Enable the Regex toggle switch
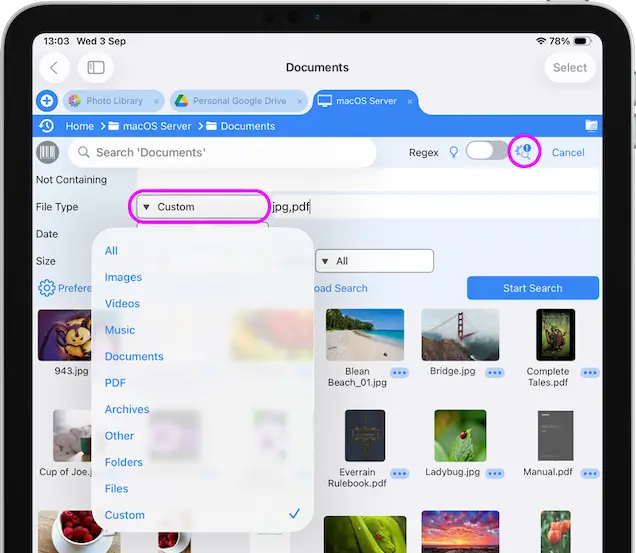636x553 pixels. point(486,152)
